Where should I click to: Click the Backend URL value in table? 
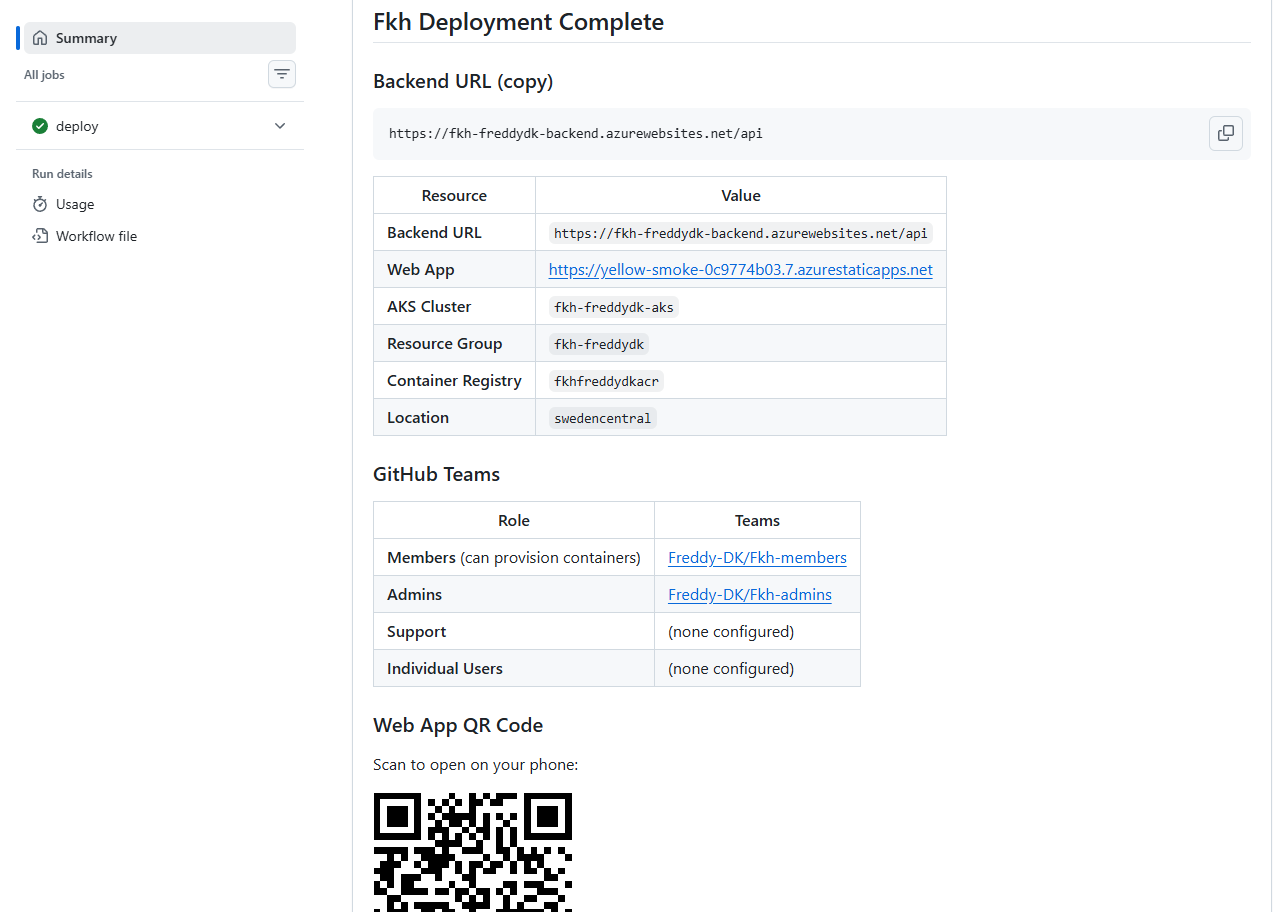pyautogui.click(x=740, y=233)
